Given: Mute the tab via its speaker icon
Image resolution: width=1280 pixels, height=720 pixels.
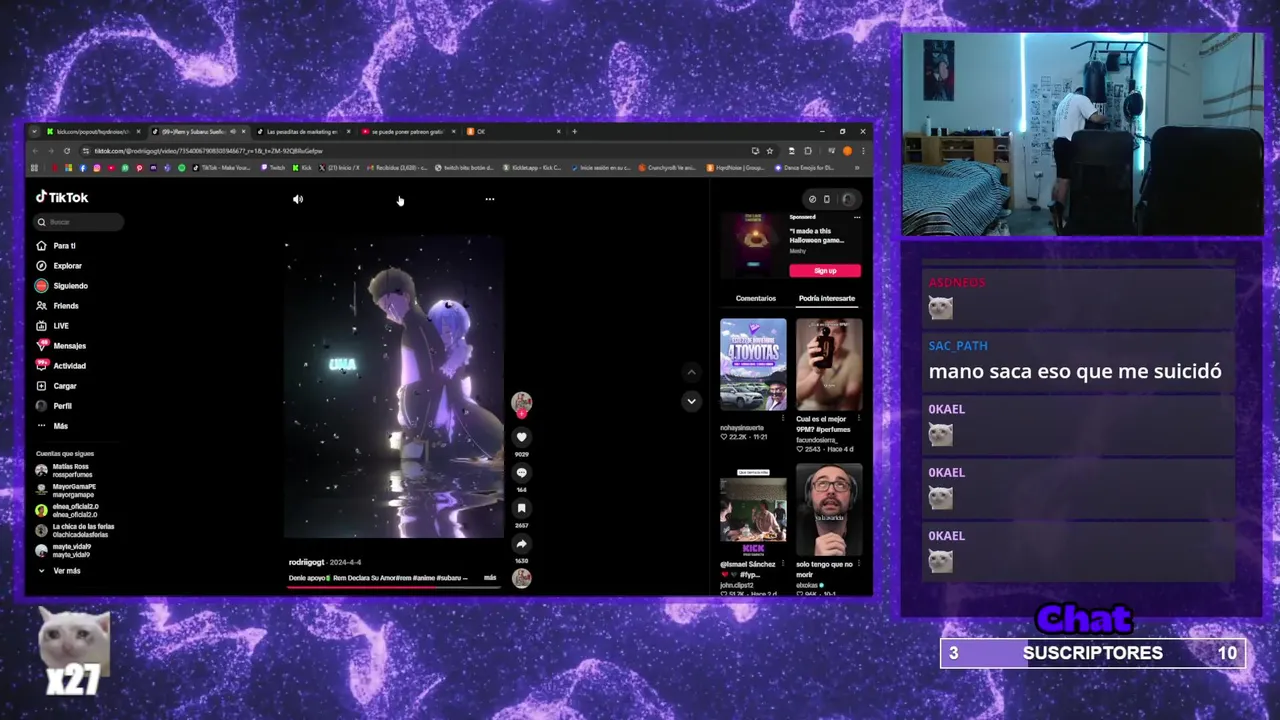Looking at the screenshot, I should point(233,131).
